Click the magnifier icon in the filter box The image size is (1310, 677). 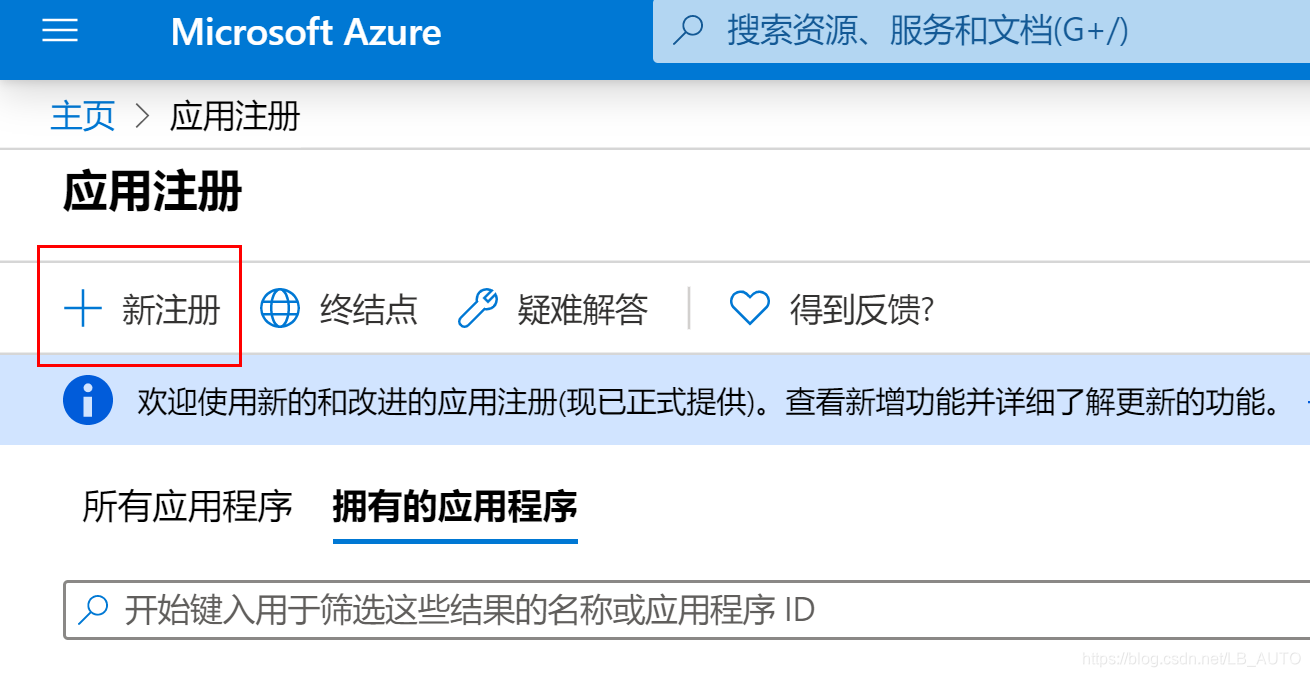[x=93, y=609]
